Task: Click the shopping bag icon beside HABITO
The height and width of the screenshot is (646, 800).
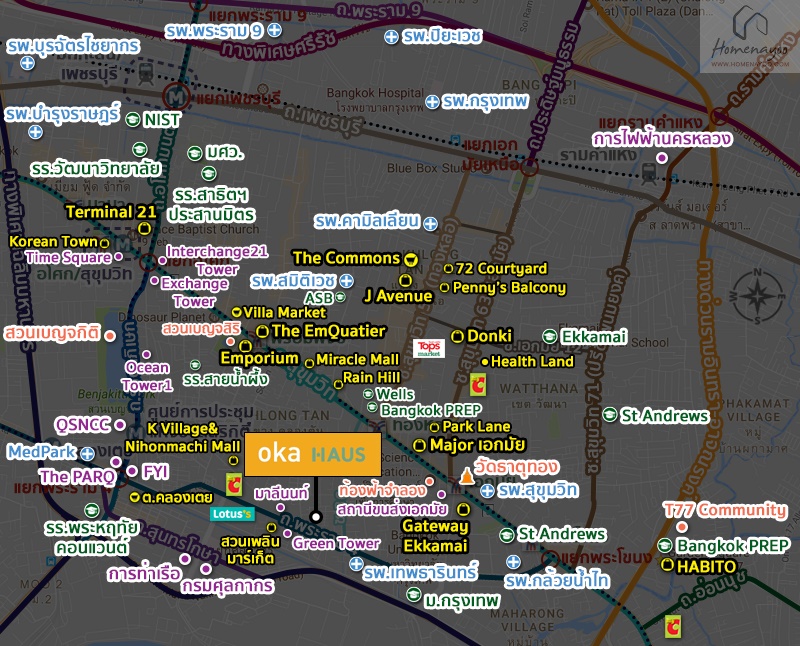Action: coord(667,564)
